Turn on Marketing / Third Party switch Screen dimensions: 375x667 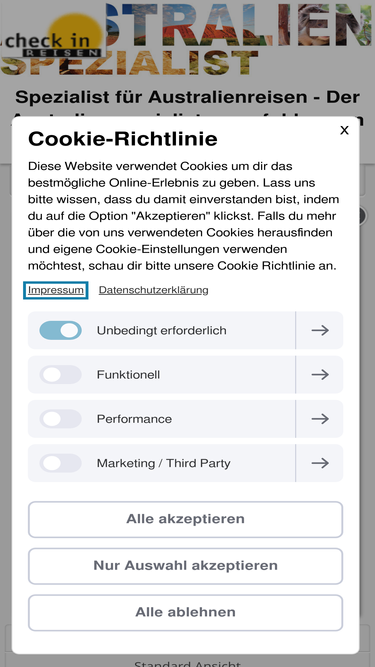(x=60, y=463)
